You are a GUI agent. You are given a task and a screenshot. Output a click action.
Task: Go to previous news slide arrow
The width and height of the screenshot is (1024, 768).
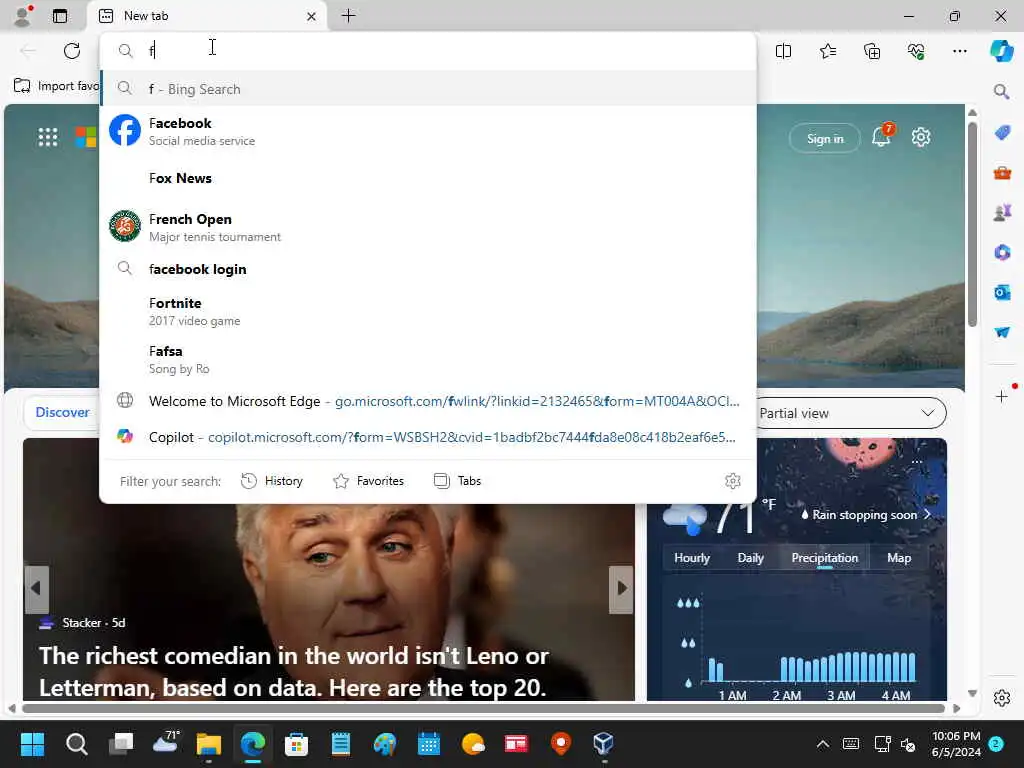[37, 588]
